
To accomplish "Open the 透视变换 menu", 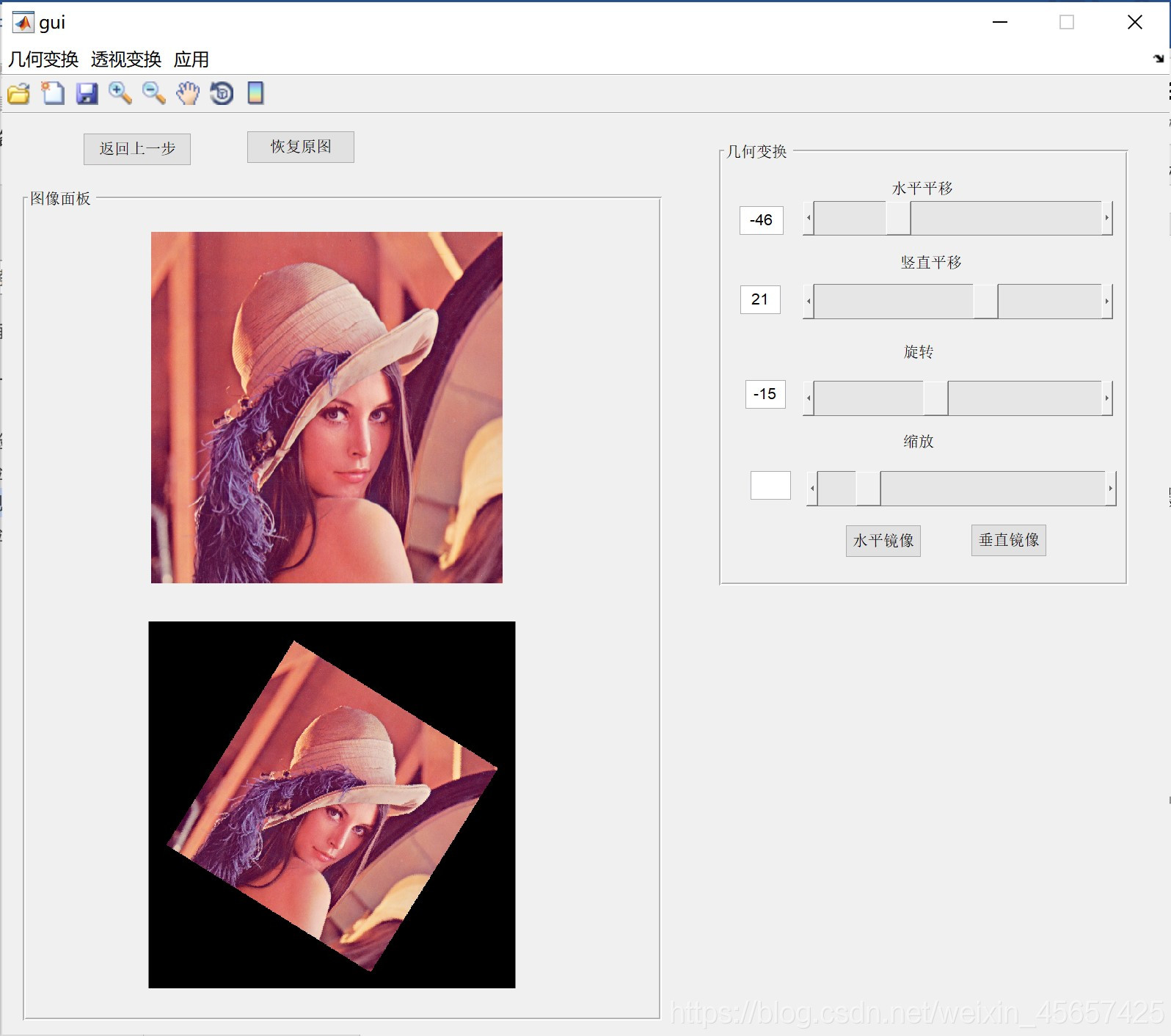I will click(x=126, y=59).
